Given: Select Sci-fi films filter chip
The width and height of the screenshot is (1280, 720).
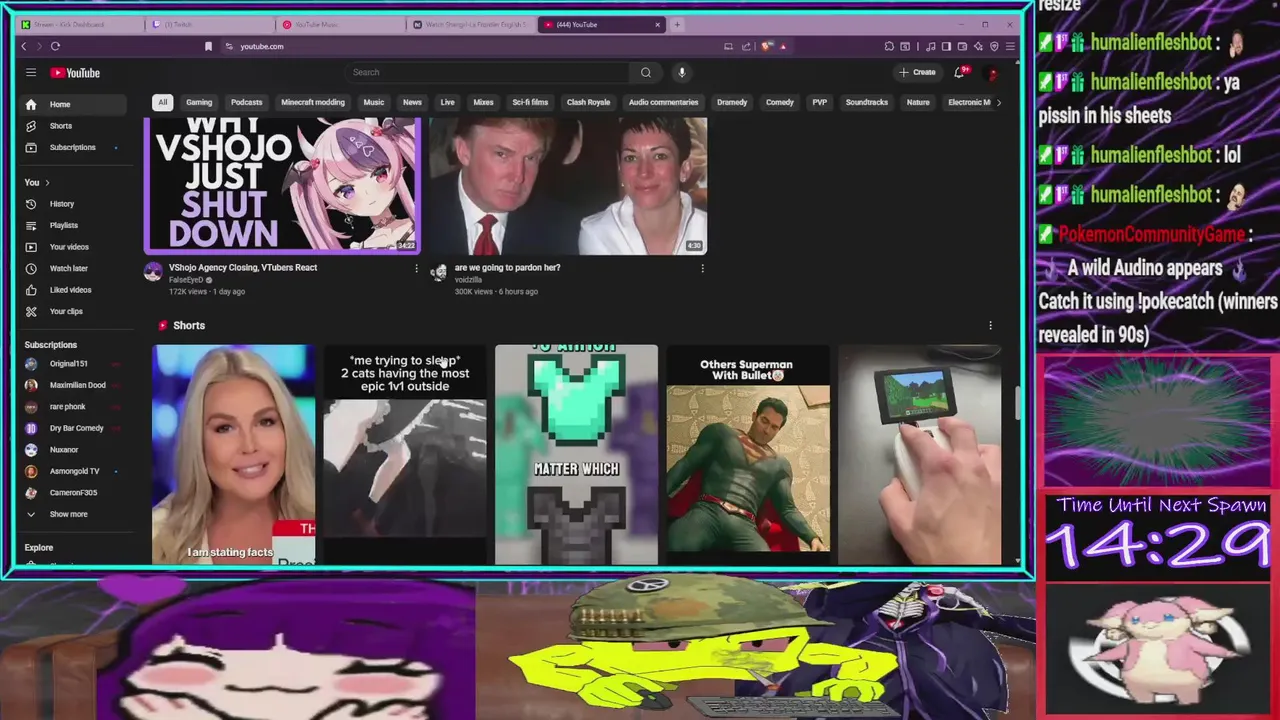Looking at the screenshot, I should click(x=530, y=102).
